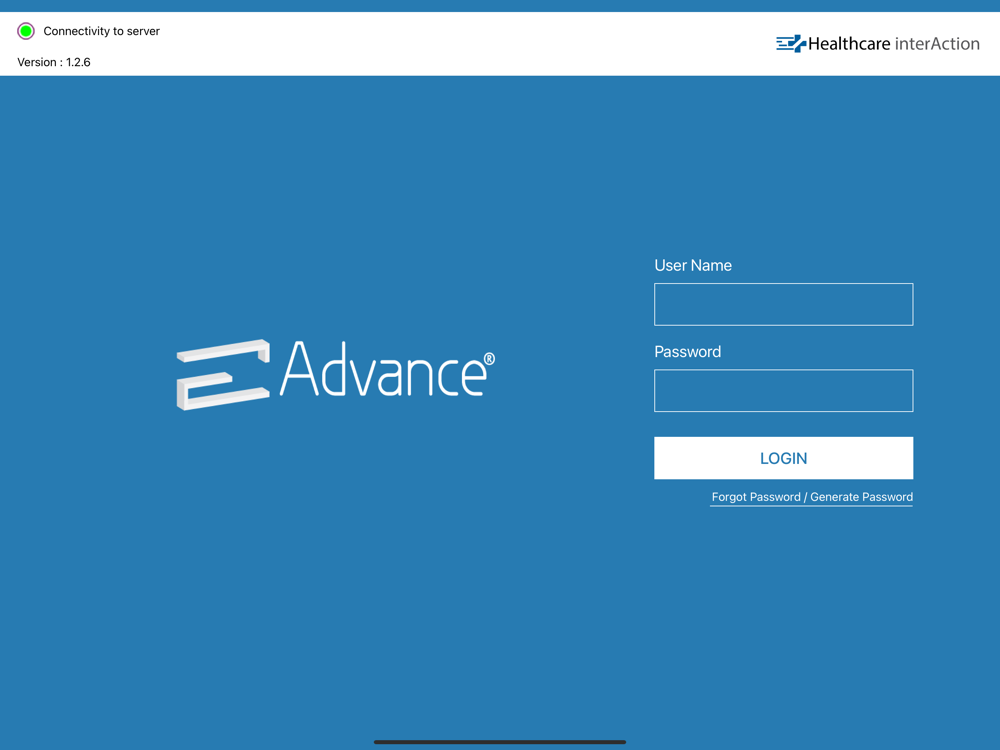The width and height of the screenshot is (1000, 750).
Task: Click the 'Version : 1.2.6' text
Action: (x=54, y=62)
